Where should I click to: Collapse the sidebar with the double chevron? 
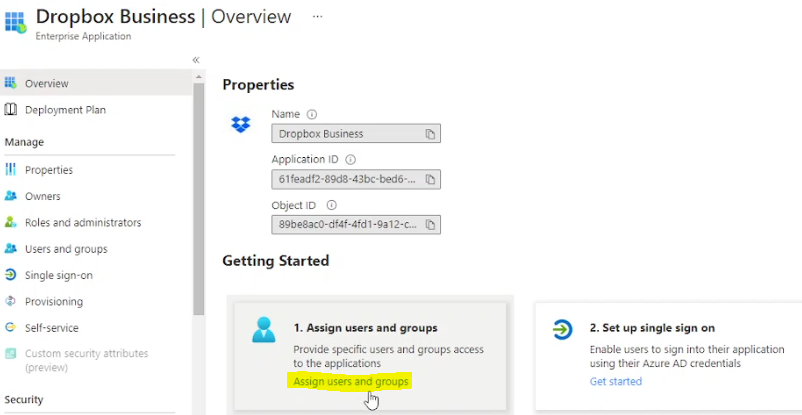[196, 60]
